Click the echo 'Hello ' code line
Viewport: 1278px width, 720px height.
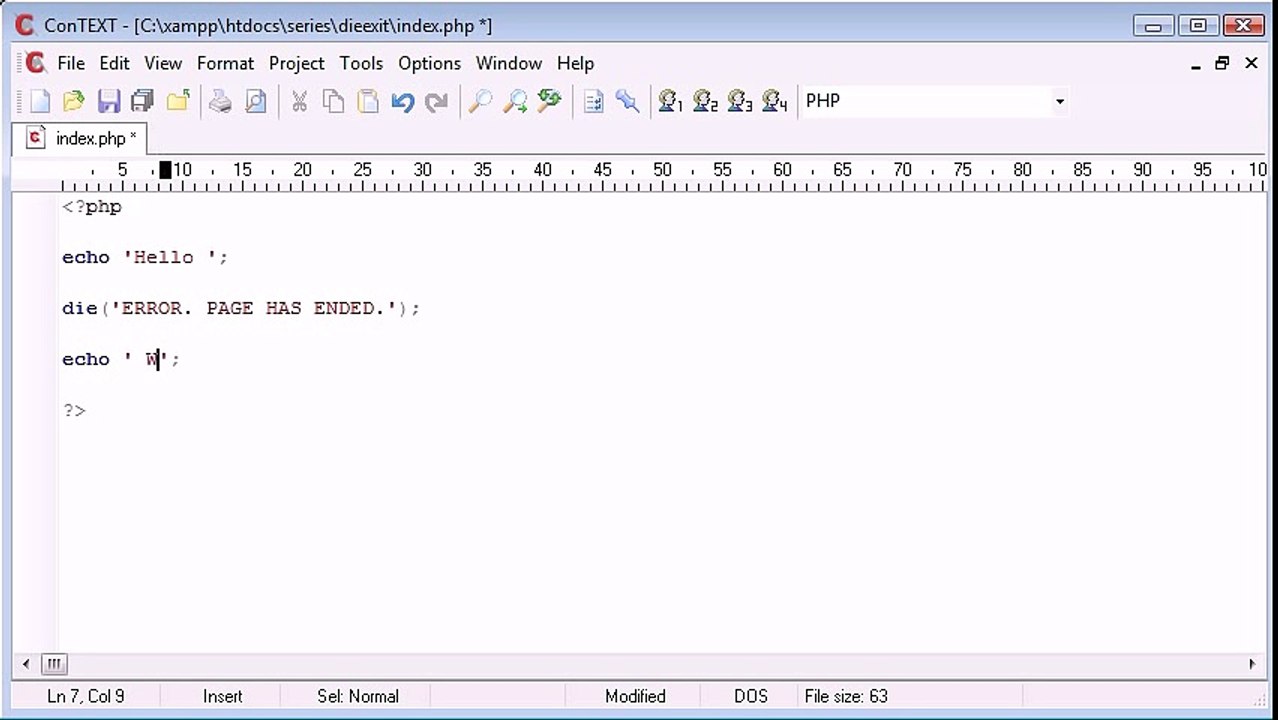pyautogui.click(x=145, y=257)
